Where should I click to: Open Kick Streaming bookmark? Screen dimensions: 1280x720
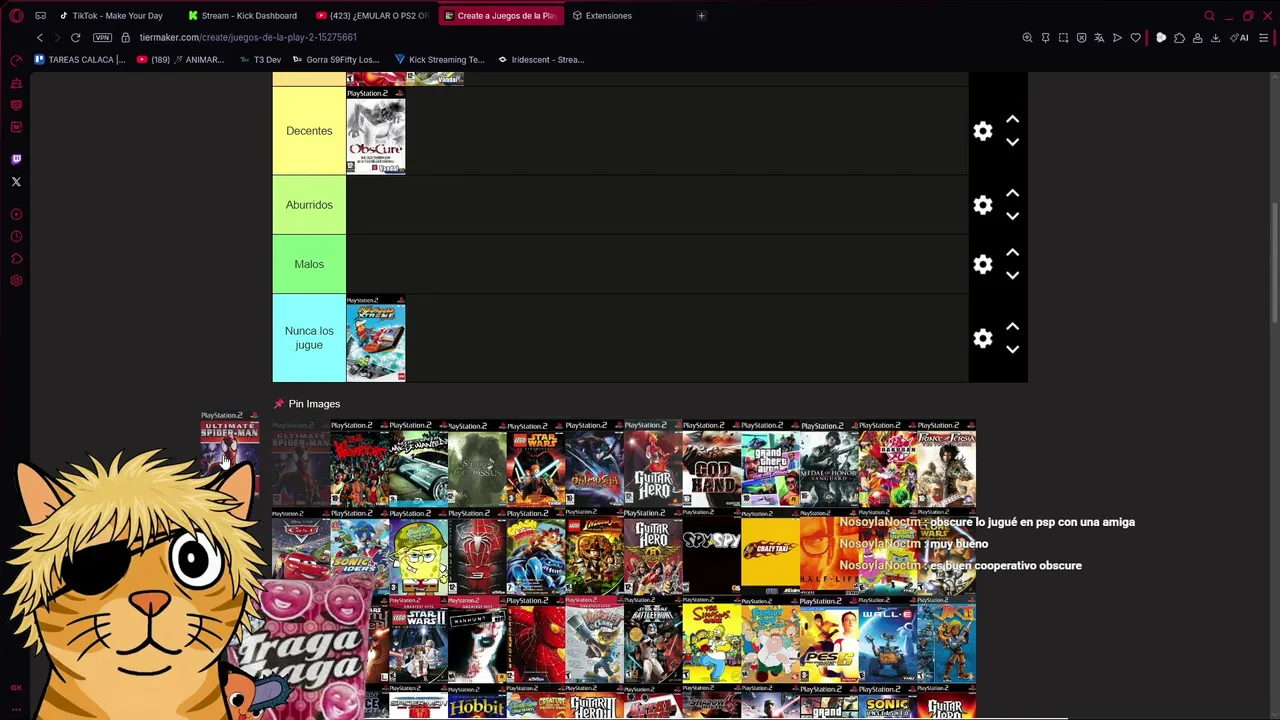(x=440, y=60)
